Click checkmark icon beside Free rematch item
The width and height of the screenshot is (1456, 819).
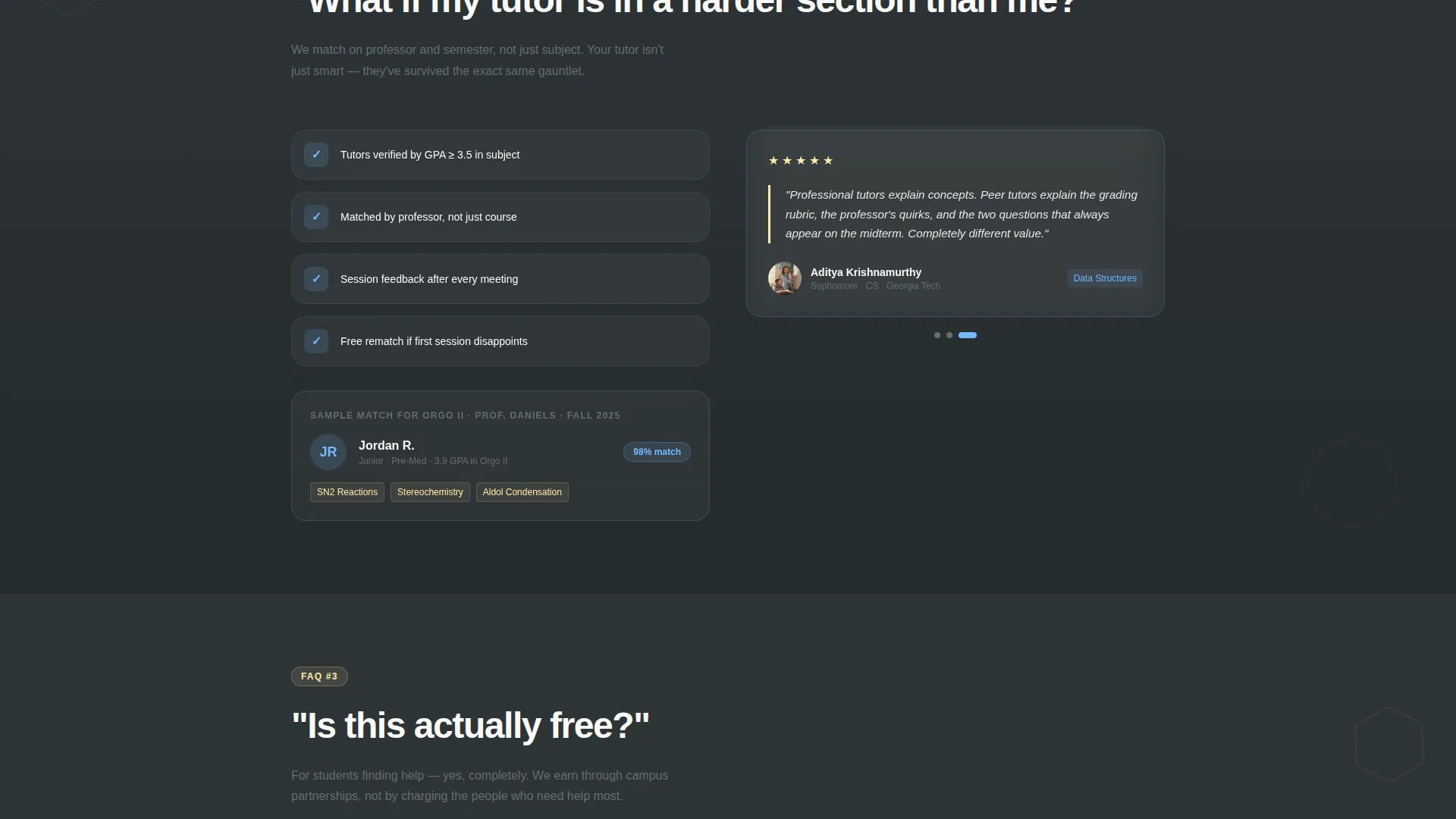tap(316, 341)
